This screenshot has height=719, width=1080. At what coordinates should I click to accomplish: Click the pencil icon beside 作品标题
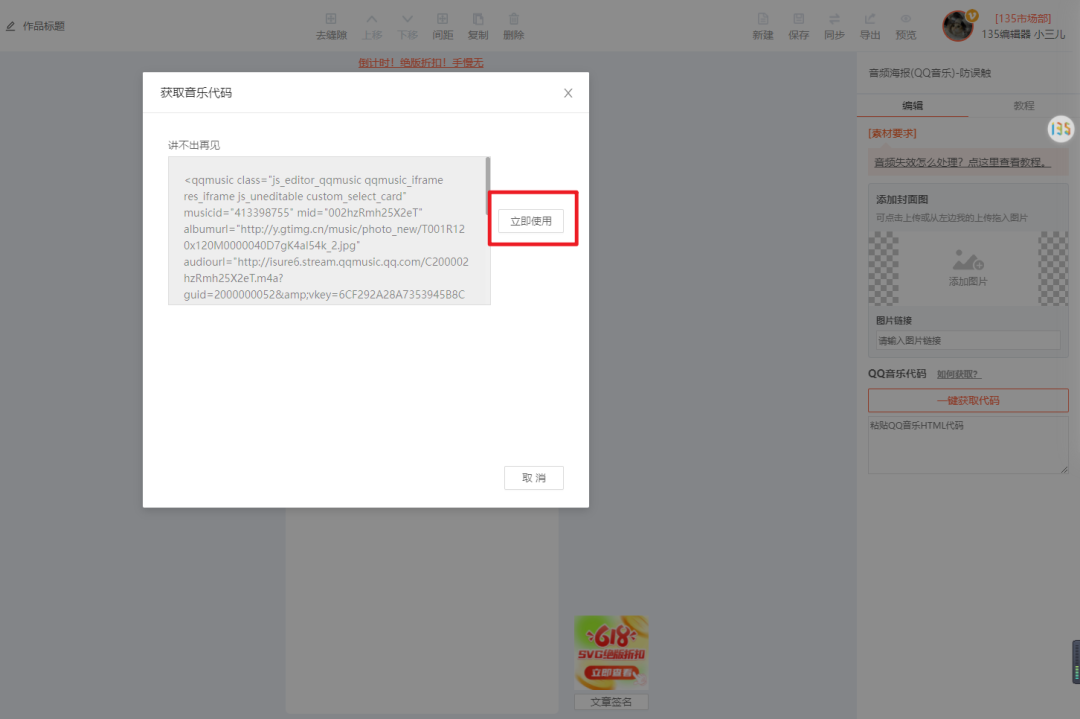pyautogui.click(x=10, y=26)
